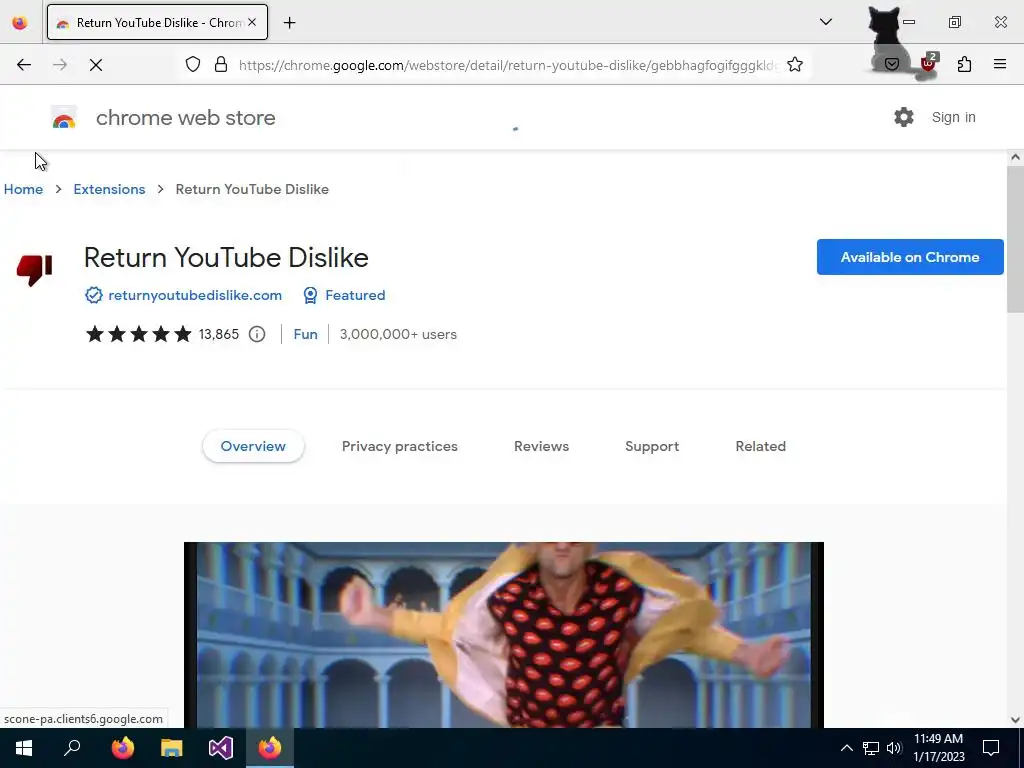Go to Home breadcrumb link
The image size is (1024, 768).
coord(24,189)
